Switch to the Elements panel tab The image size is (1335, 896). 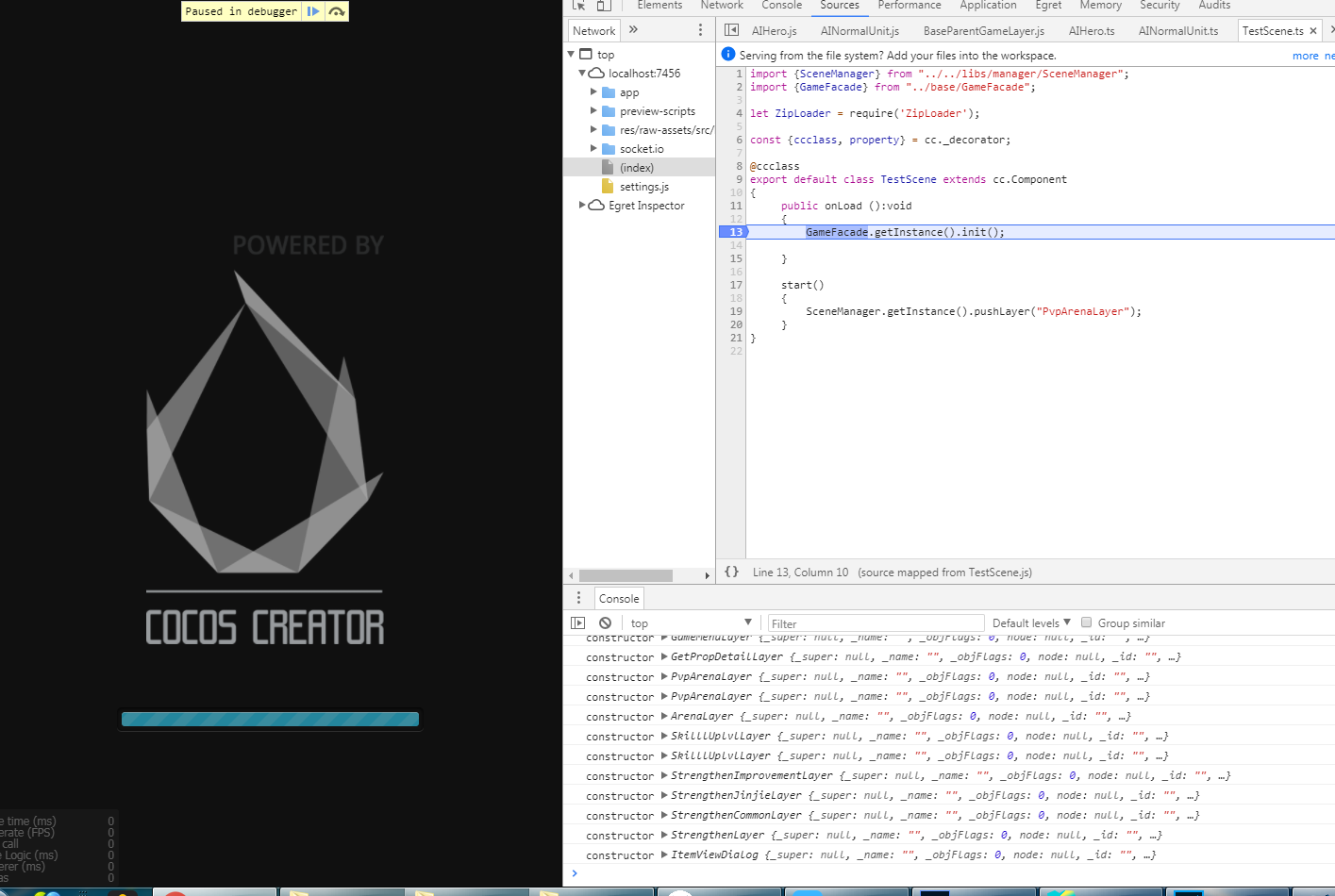(659, 6)
